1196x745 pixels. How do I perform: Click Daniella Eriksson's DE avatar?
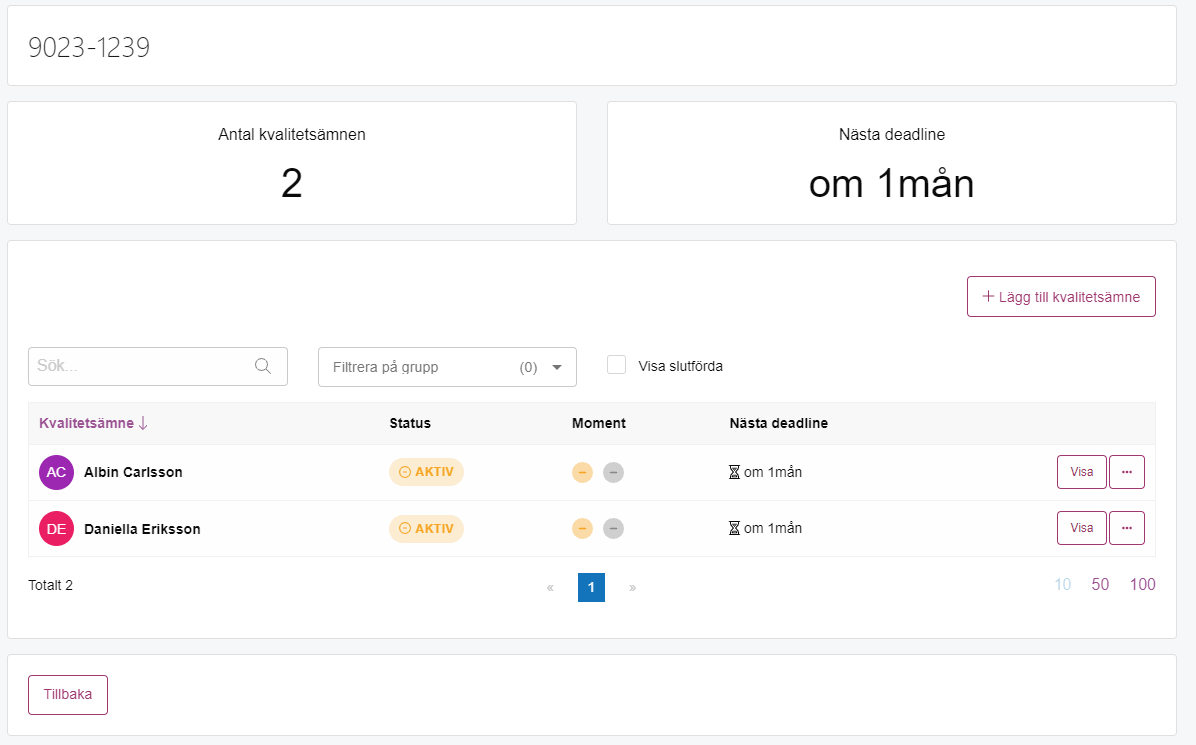click(x=56, y=528)
